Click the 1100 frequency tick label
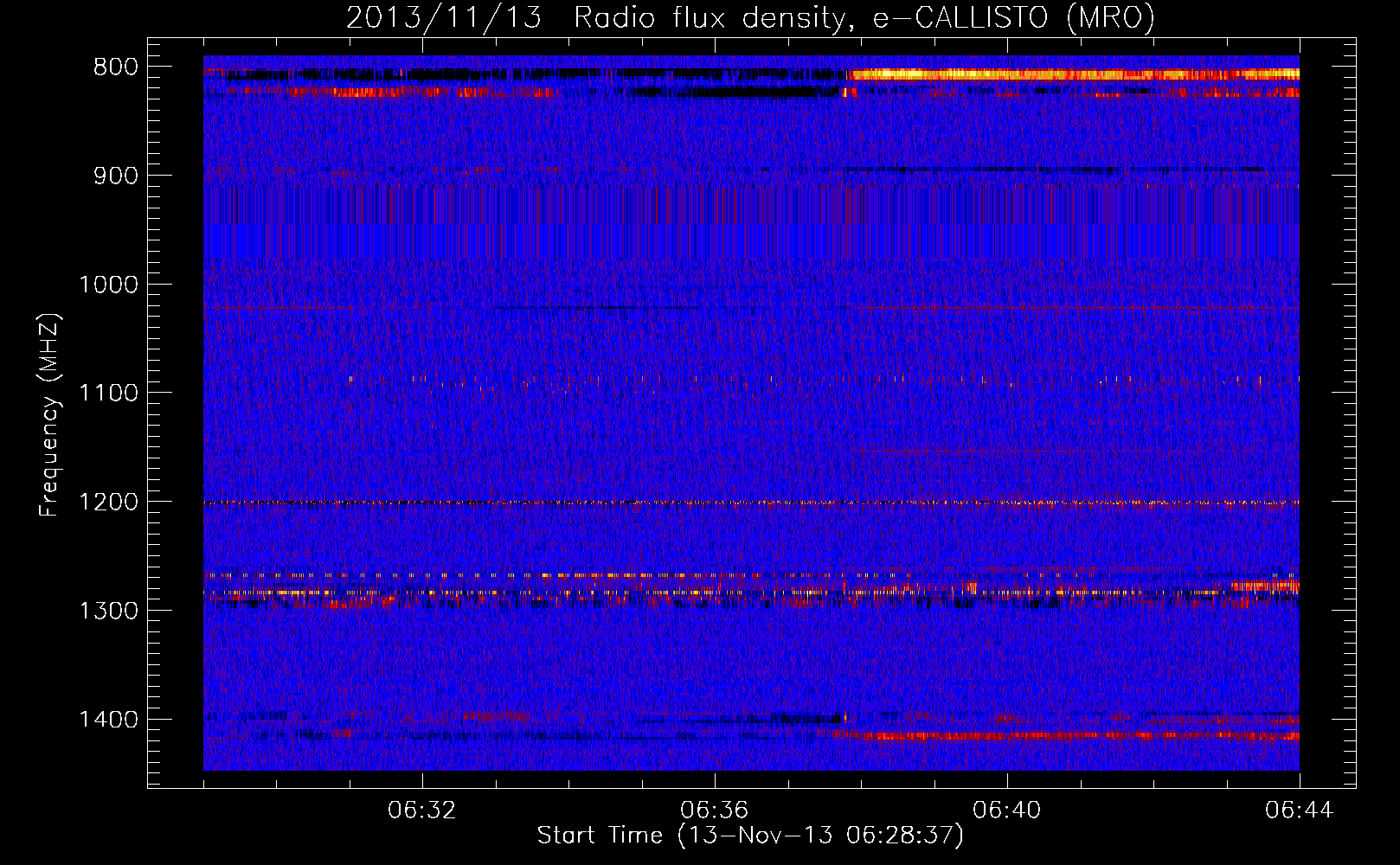 click(x=108, y=393)
